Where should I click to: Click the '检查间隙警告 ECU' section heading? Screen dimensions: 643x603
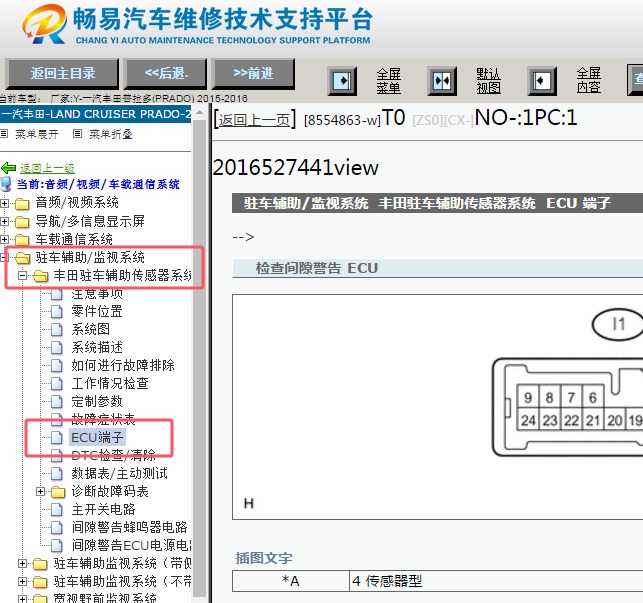click(317, 268)
